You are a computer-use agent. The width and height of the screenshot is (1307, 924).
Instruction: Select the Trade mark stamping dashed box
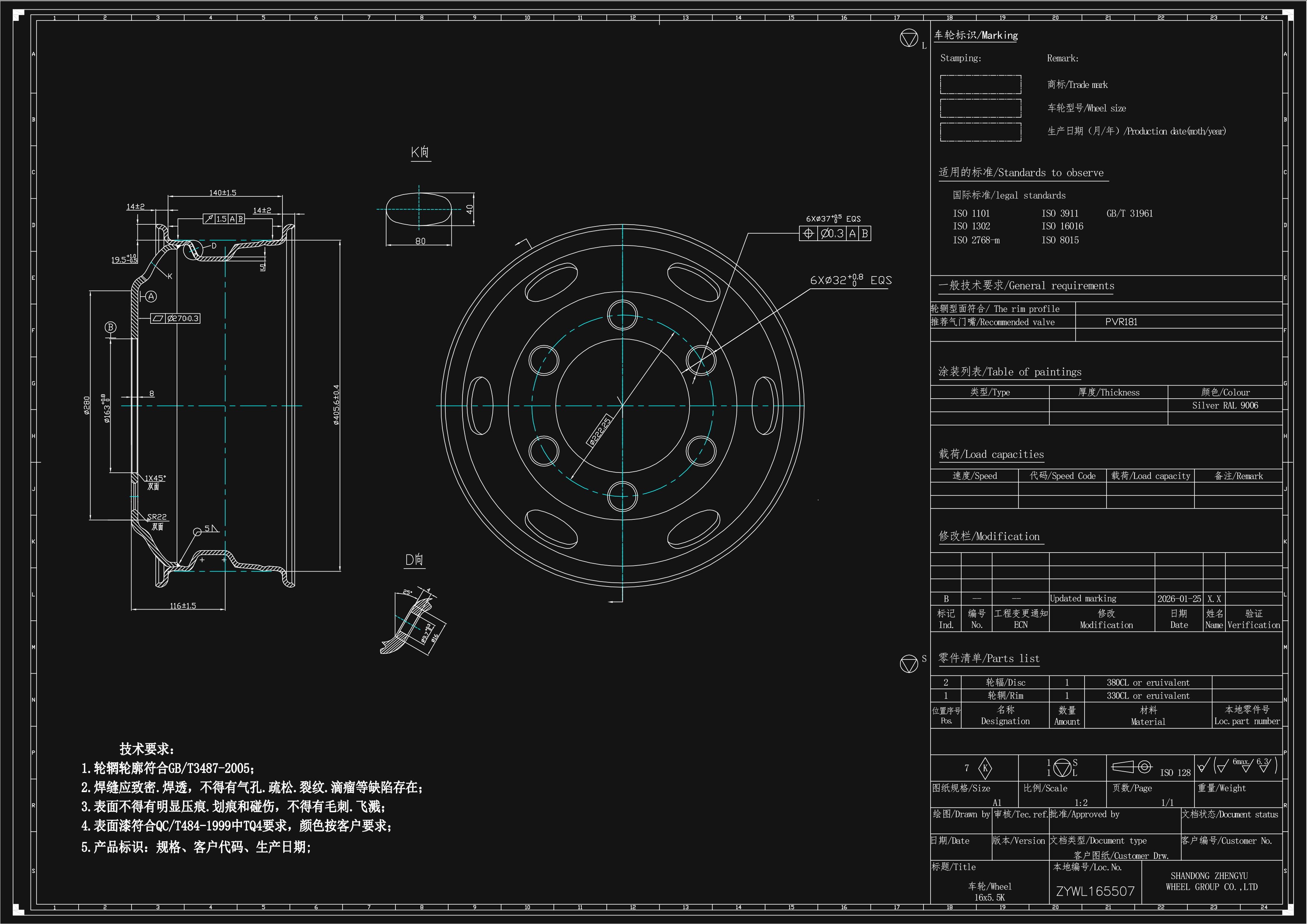(x=980, y=84)
